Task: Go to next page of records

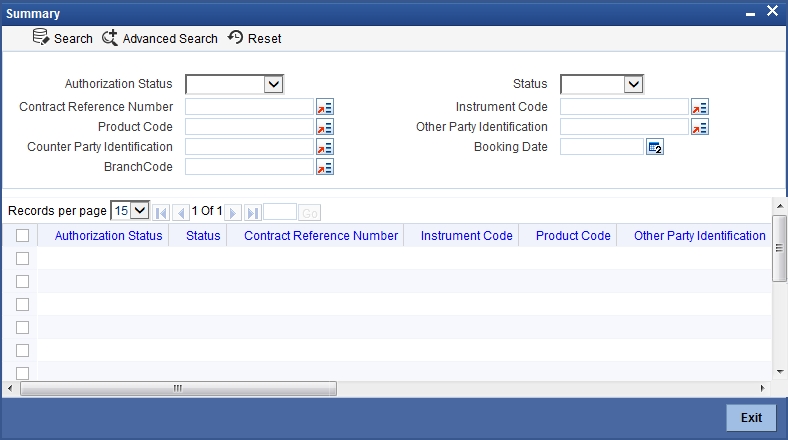Action: (233, 213)
